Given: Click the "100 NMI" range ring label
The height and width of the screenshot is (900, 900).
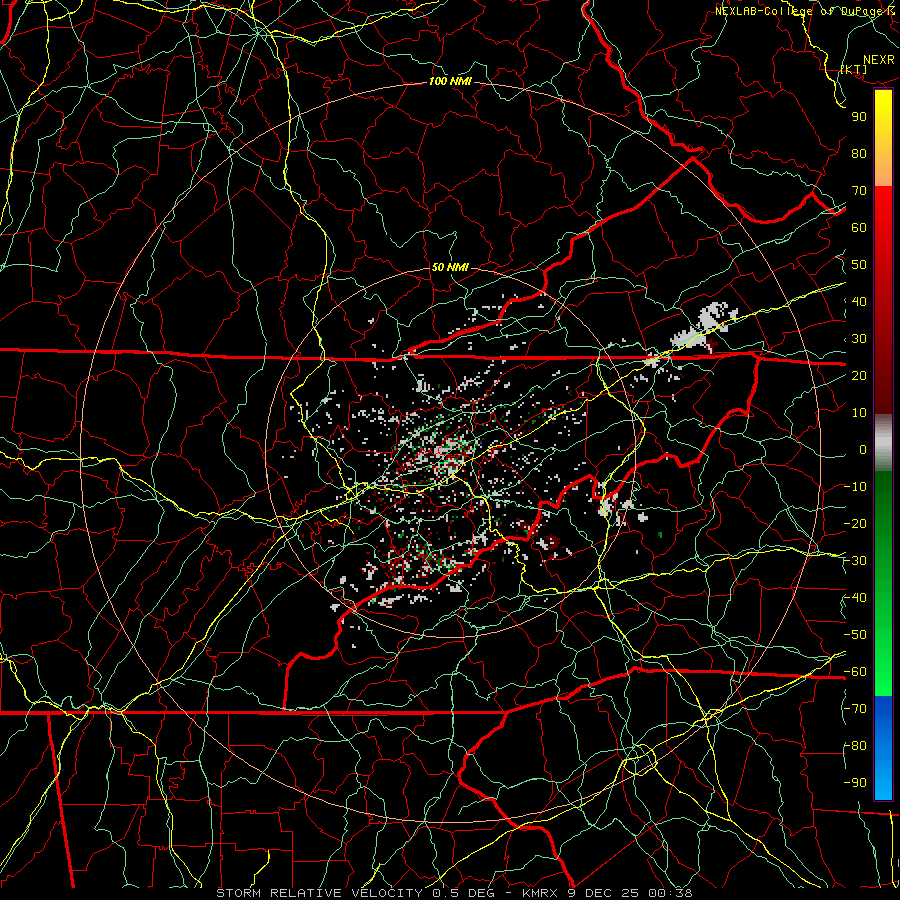Looking at the screenshot, I should click(450, 82).
